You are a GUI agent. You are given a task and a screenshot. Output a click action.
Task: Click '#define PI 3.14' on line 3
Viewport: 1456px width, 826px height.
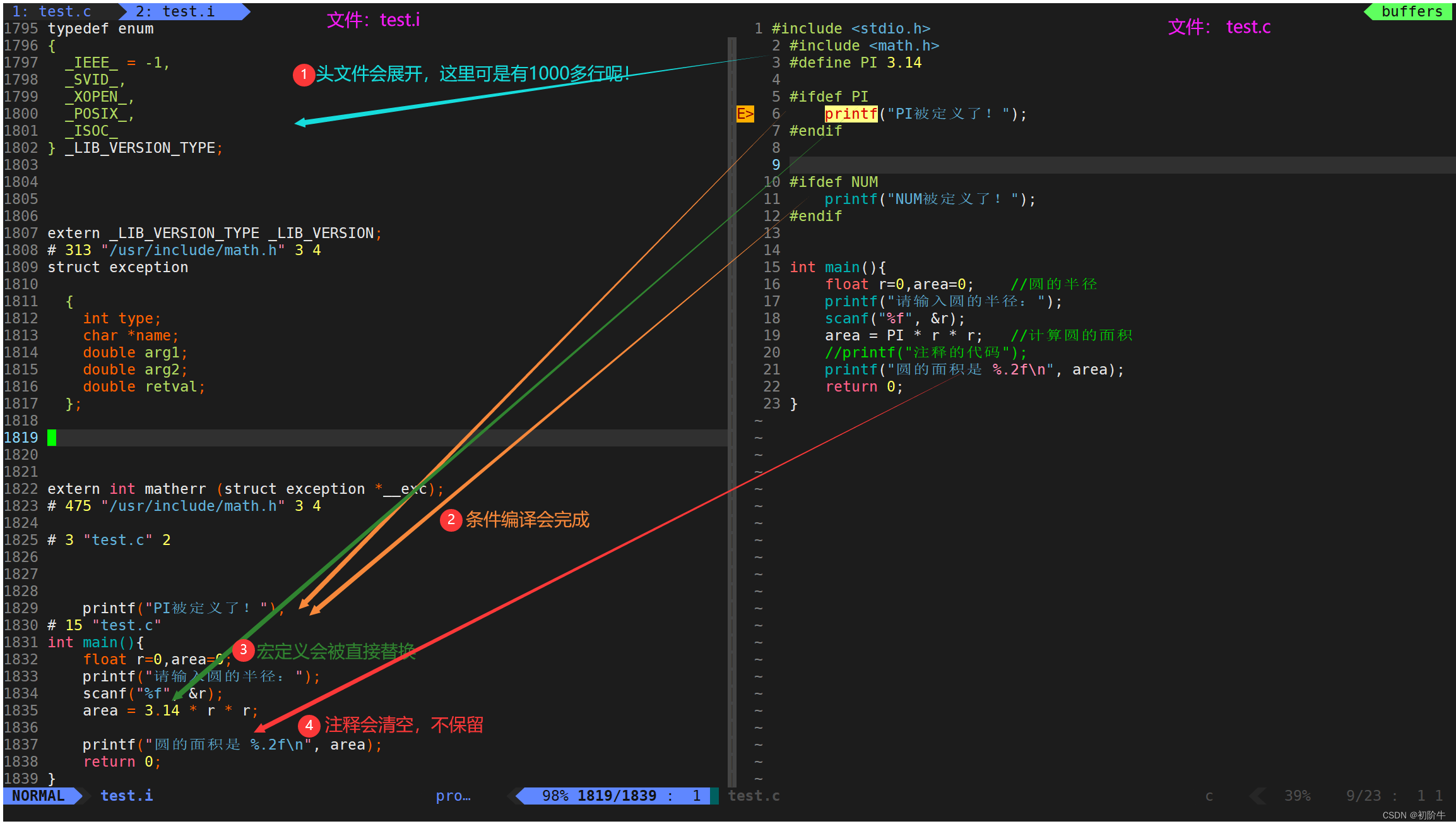point(855,63)
